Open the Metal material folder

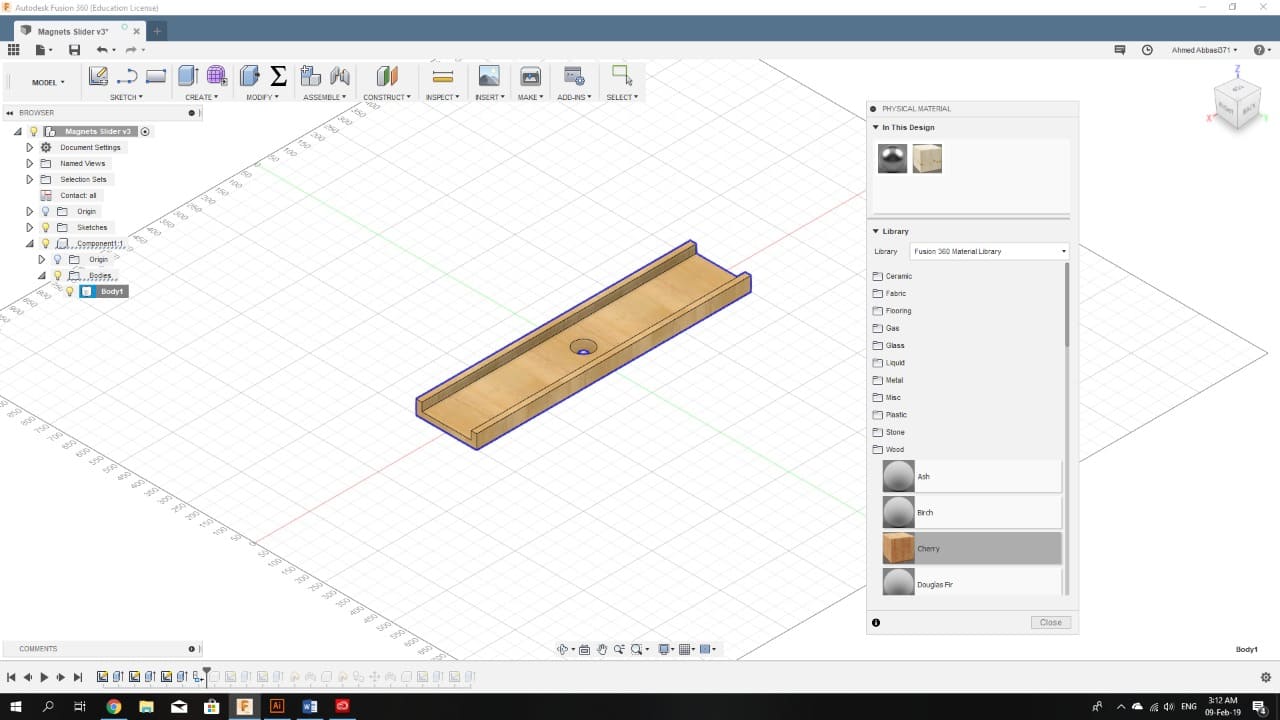point(894,380)
